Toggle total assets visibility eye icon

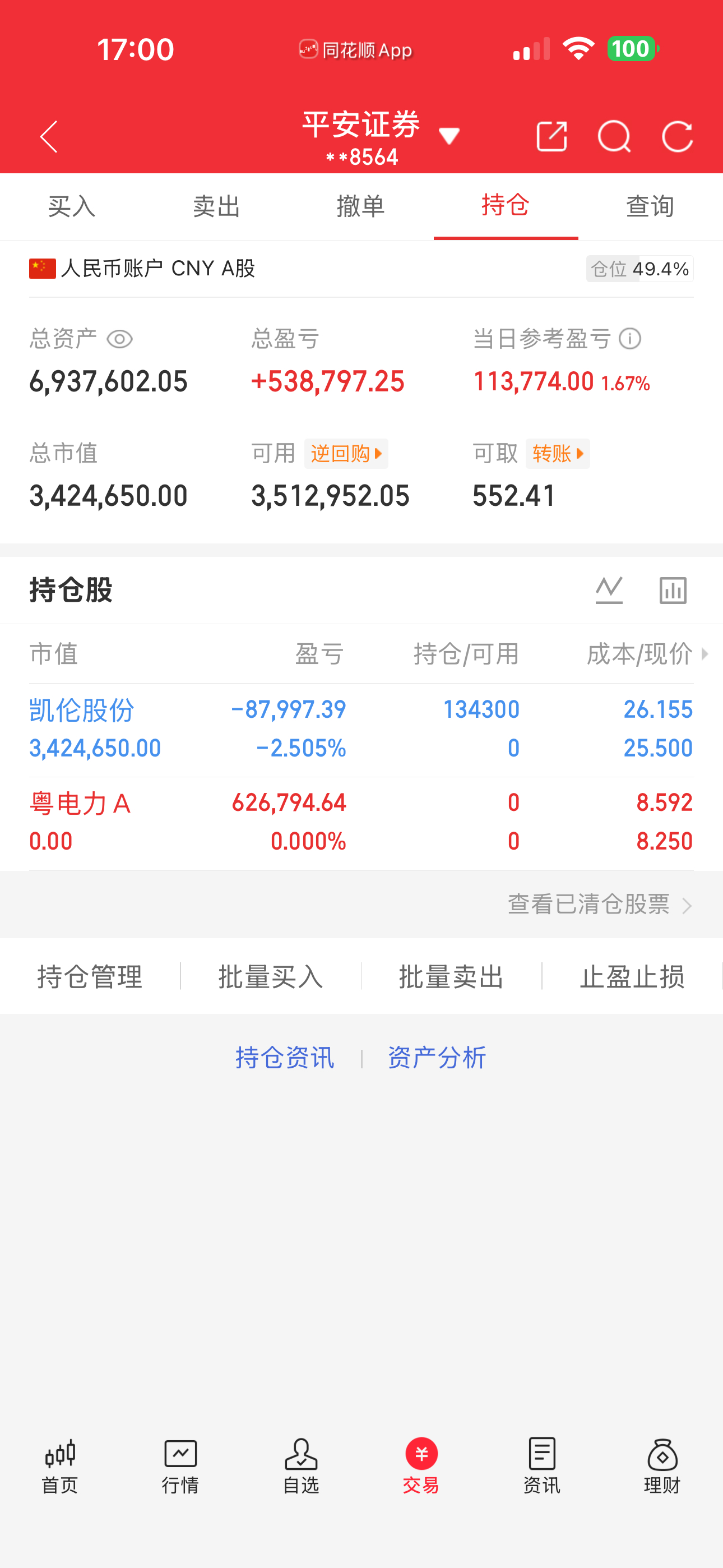(119, 339)
